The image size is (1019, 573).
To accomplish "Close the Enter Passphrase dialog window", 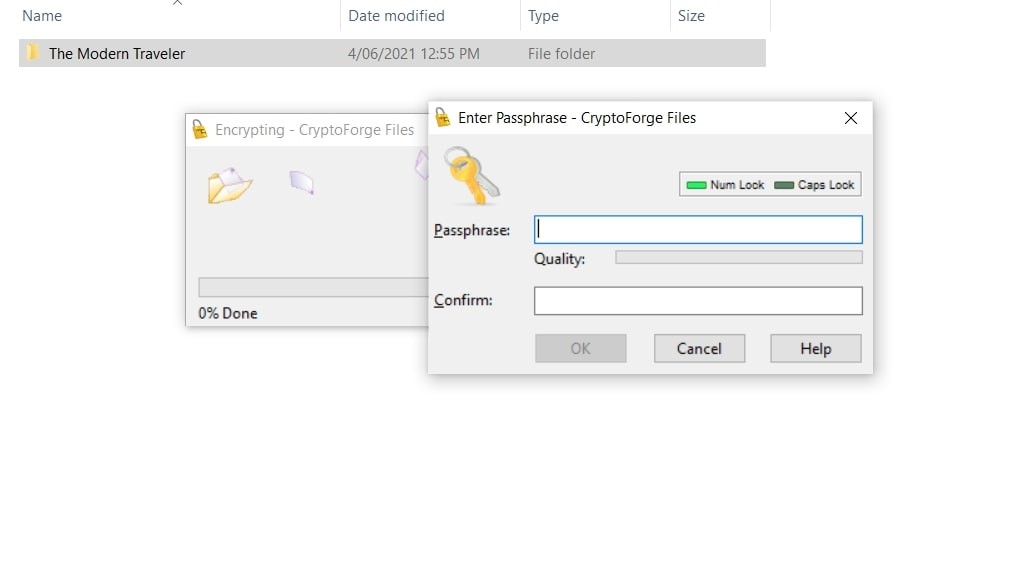I will click(851, 118).
